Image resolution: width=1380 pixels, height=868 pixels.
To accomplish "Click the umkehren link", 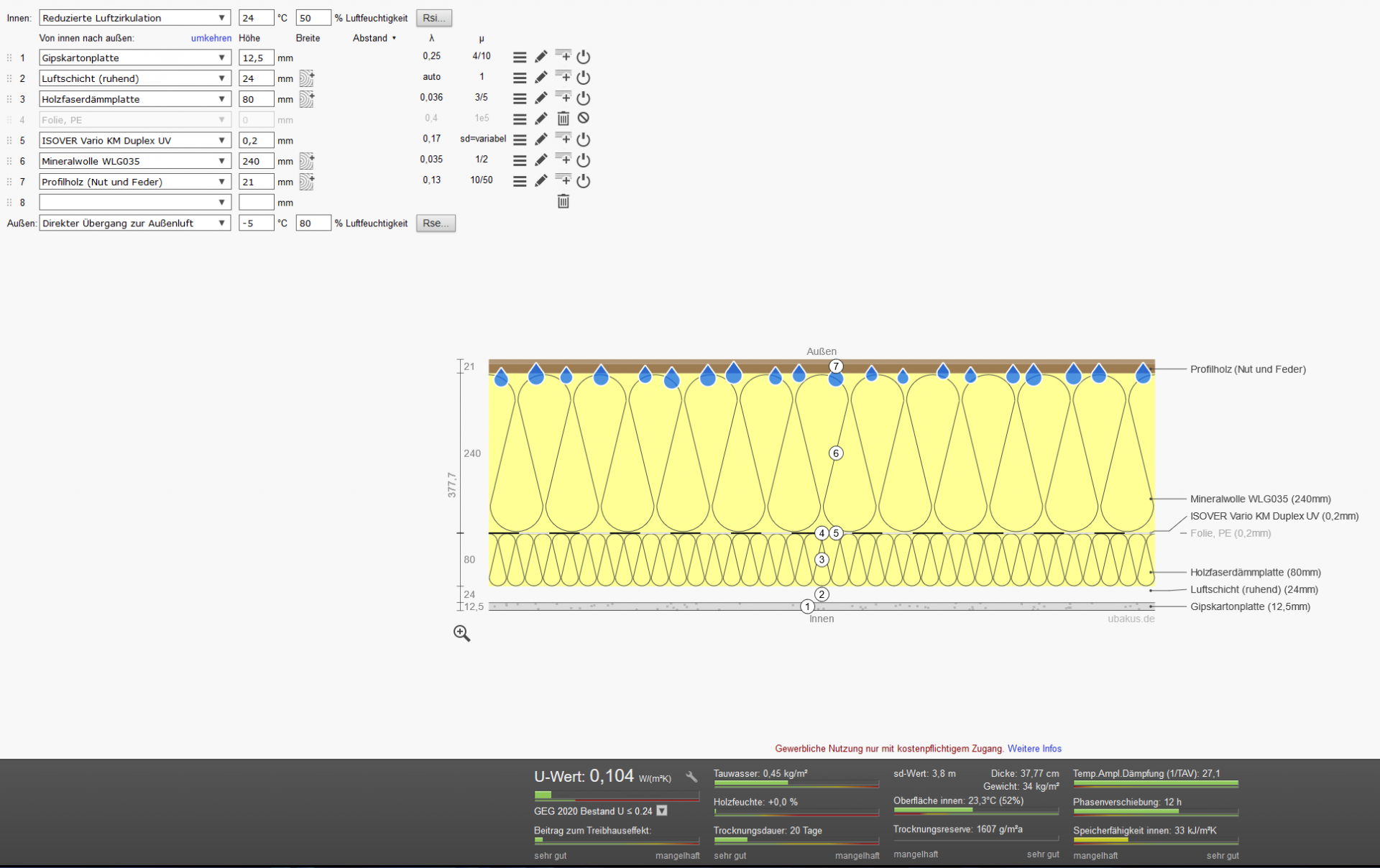I will 211,38.
